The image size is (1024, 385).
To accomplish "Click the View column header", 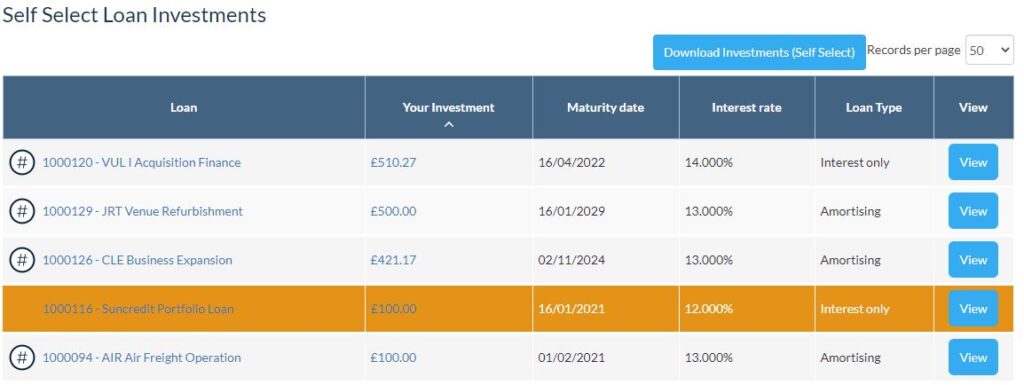I will tap(973, 108).
